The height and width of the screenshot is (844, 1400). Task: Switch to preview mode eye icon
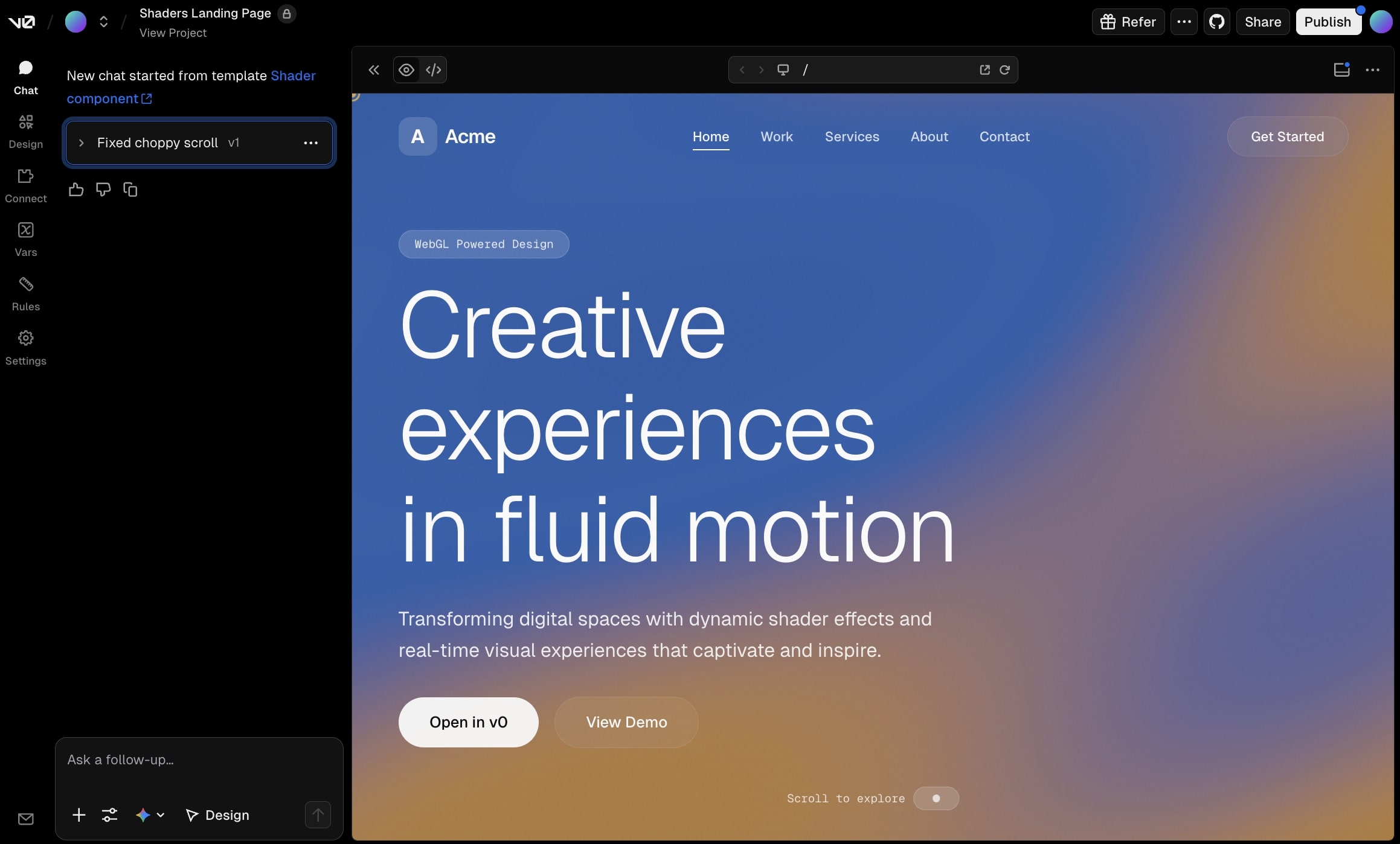pos(406,70)
